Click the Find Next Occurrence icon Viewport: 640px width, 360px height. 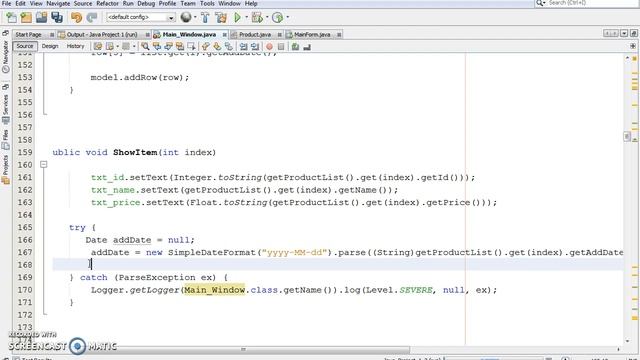pos(168,47)
